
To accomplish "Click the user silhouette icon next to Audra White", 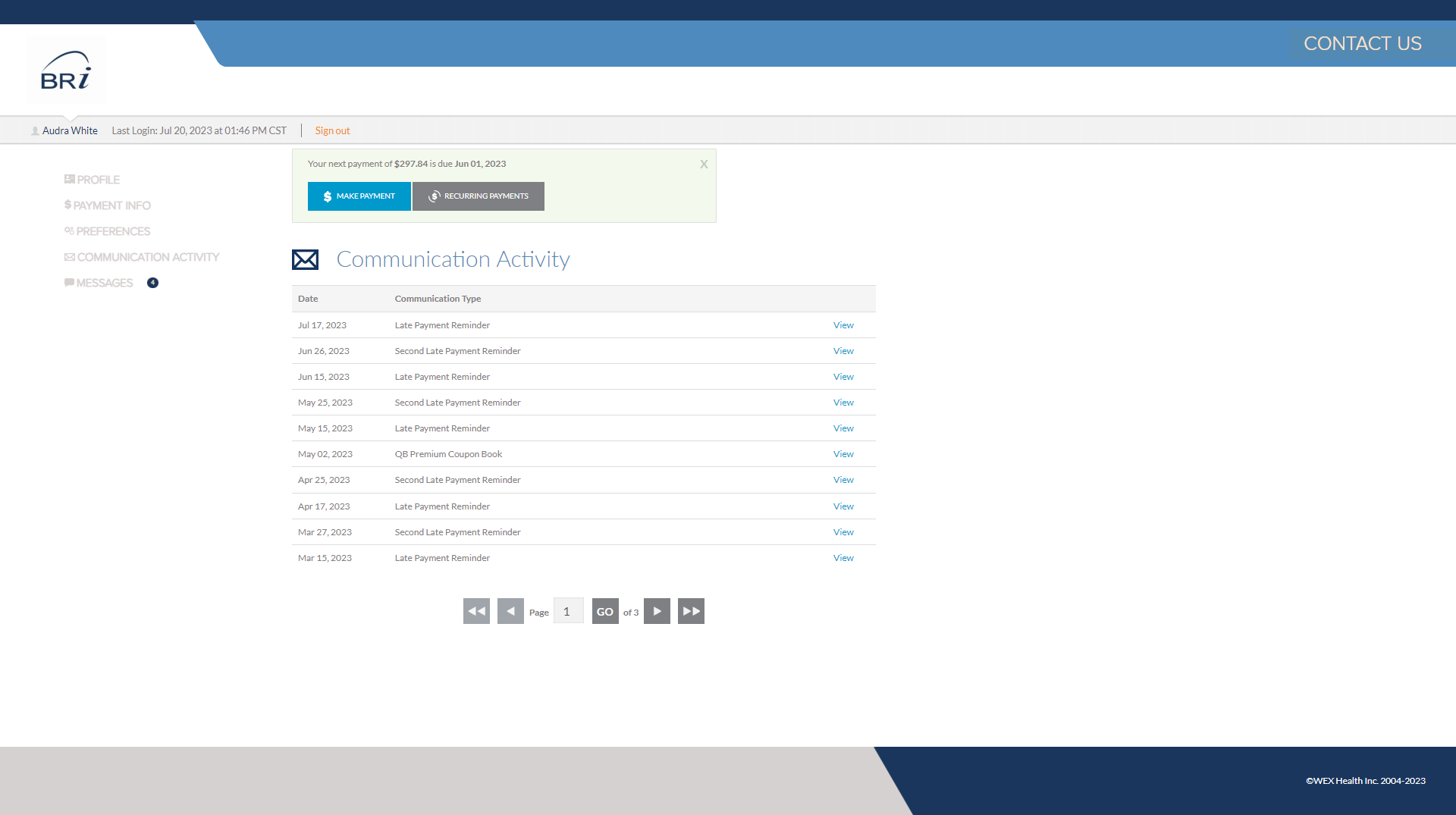I will click(35, 130).
